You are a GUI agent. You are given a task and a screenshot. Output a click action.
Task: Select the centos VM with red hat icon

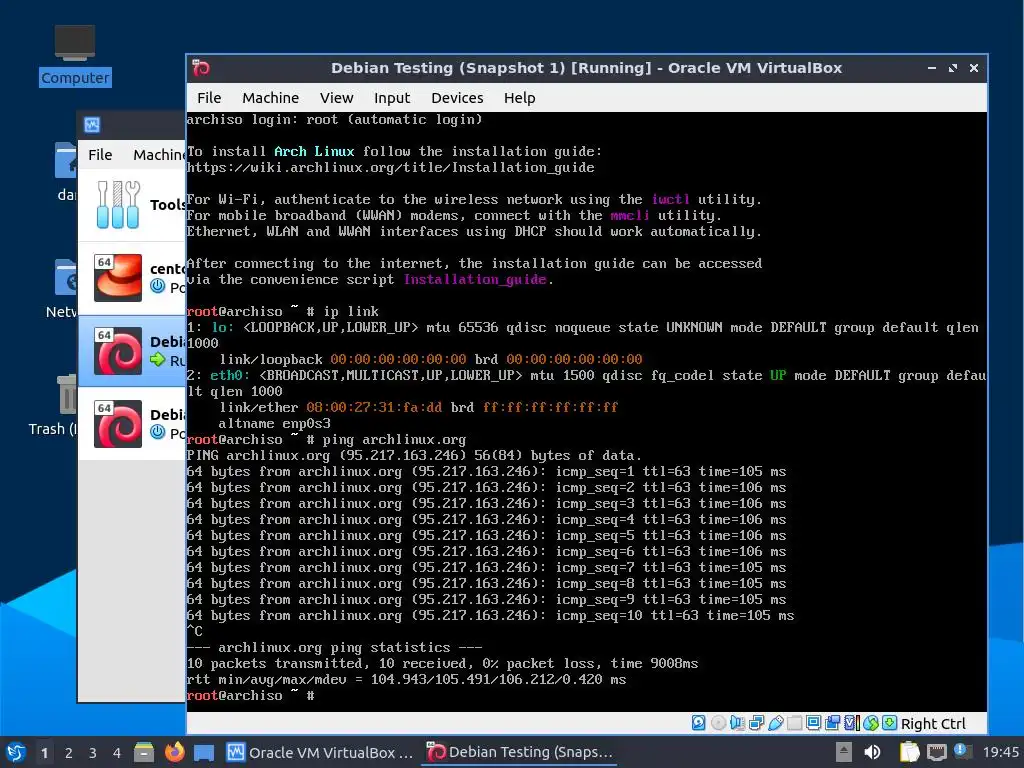(132, 278)
